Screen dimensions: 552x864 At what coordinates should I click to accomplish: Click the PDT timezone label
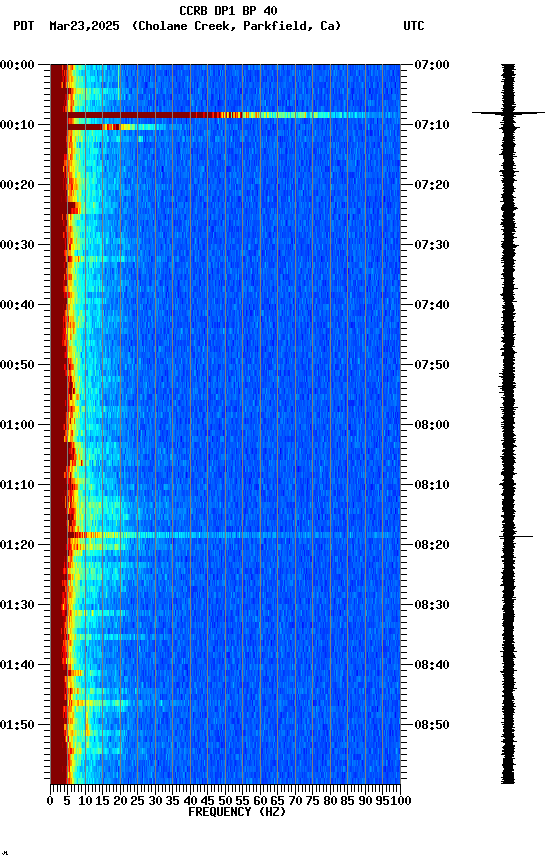pyautogui.click(x=24, y=26)
